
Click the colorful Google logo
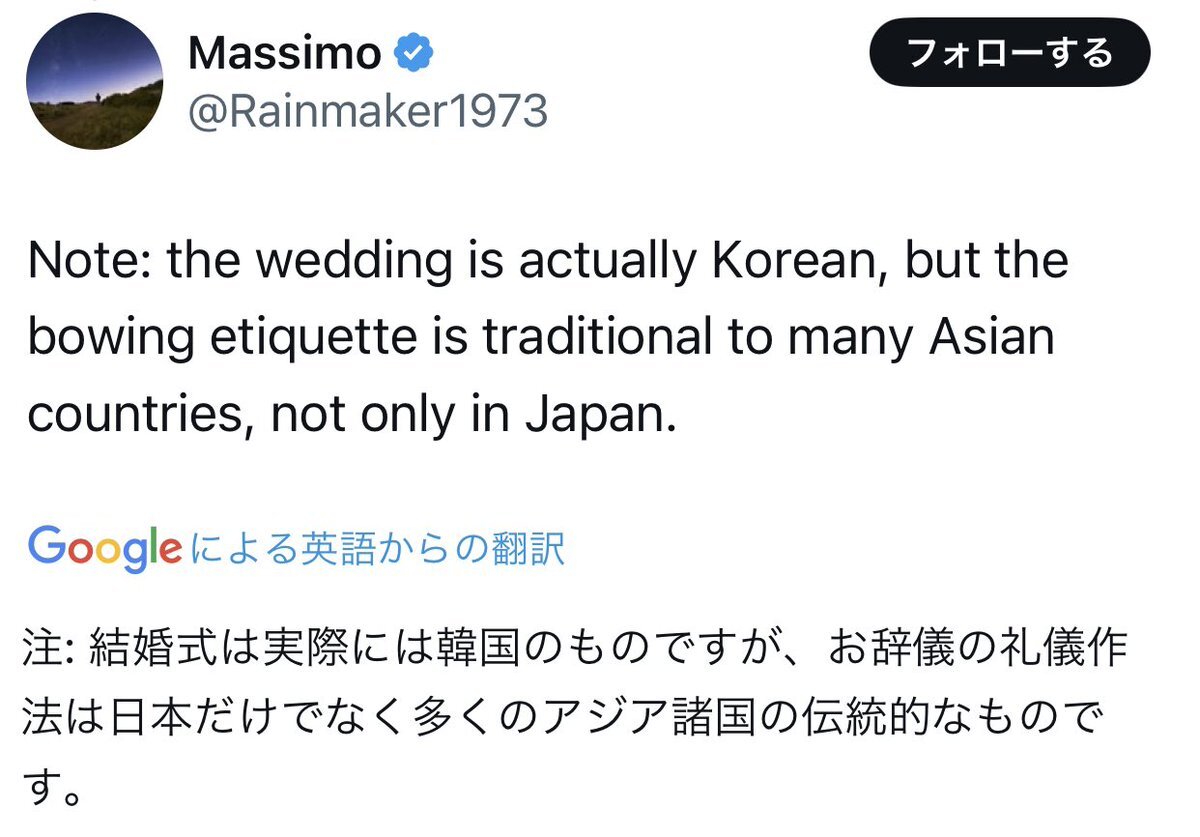coord(104,549)
